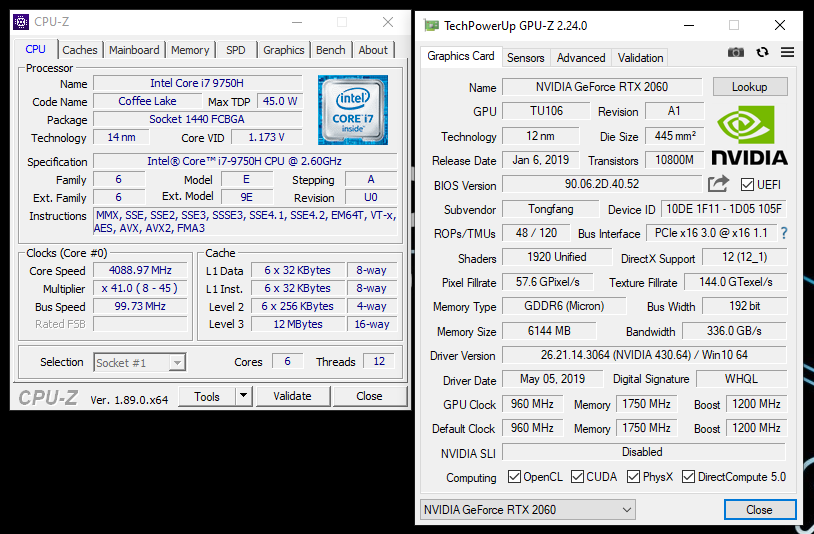Click the BIOS export share icon

pos(718,184)
